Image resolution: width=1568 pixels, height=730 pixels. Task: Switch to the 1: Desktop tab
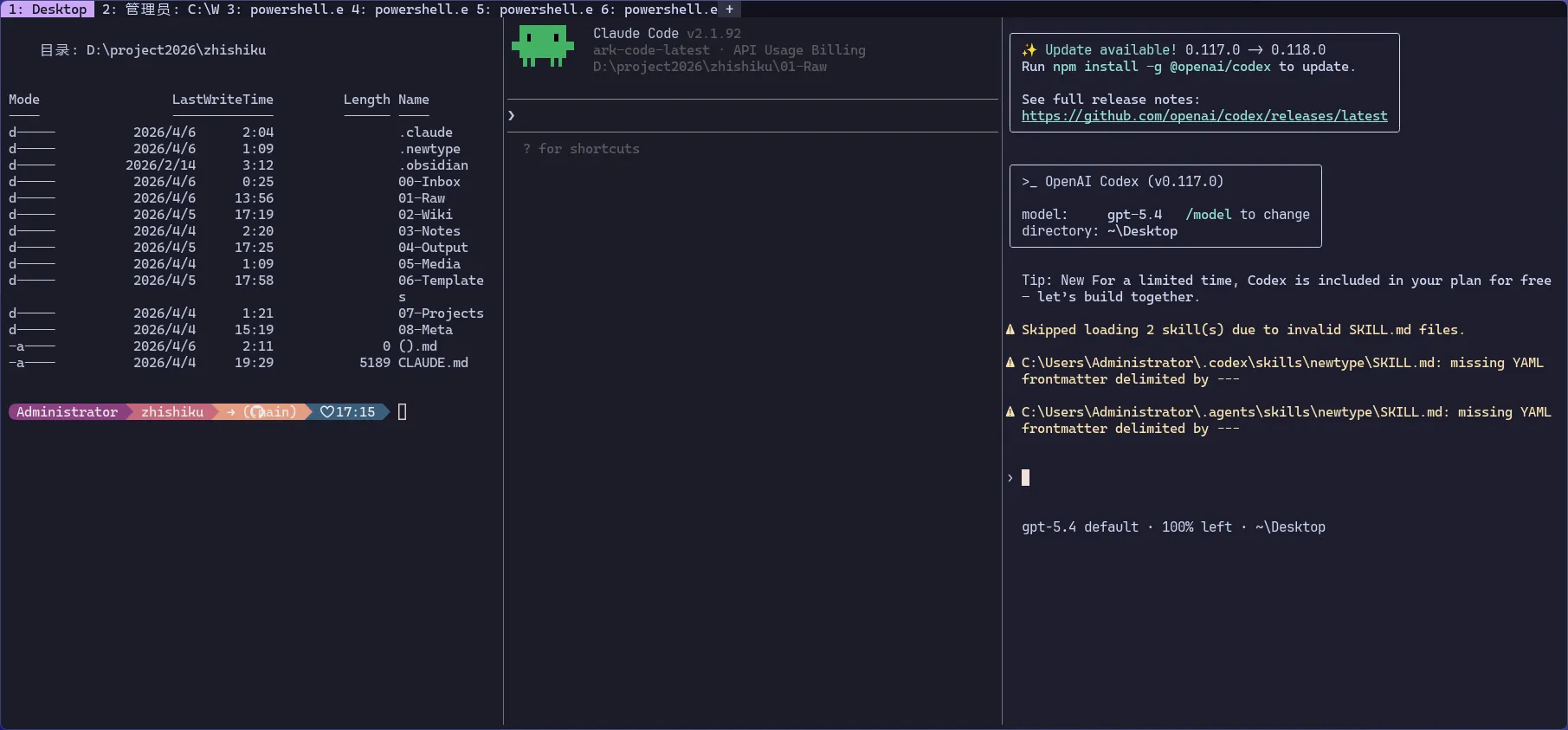pyautogui.click(x=48, y=10)
